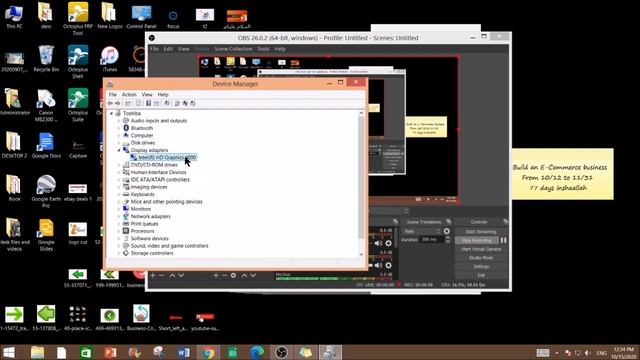The width and height of the screenshot is (640, 360).
Task: Open PowerPoint from the taskbar
Action: click(x=110, y=352)
